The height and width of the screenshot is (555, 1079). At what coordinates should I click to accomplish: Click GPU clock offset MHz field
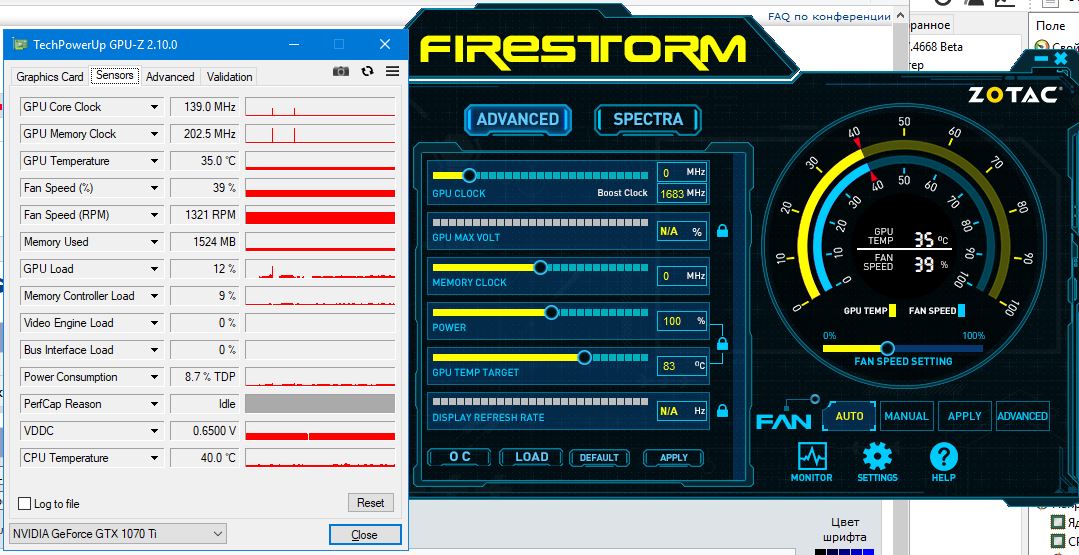(x=682, y=173)
